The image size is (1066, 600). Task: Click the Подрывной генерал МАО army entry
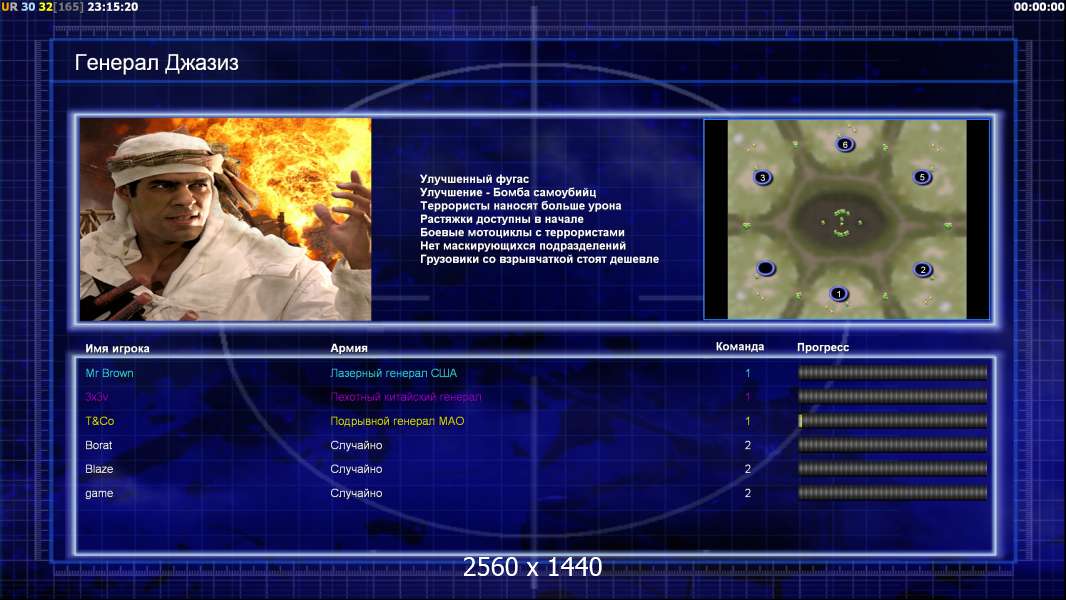coord(397,421)
